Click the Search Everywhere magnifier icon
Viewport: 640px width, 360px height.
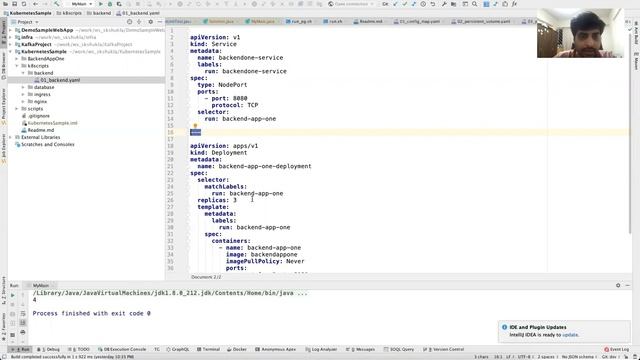coord(475,4)
